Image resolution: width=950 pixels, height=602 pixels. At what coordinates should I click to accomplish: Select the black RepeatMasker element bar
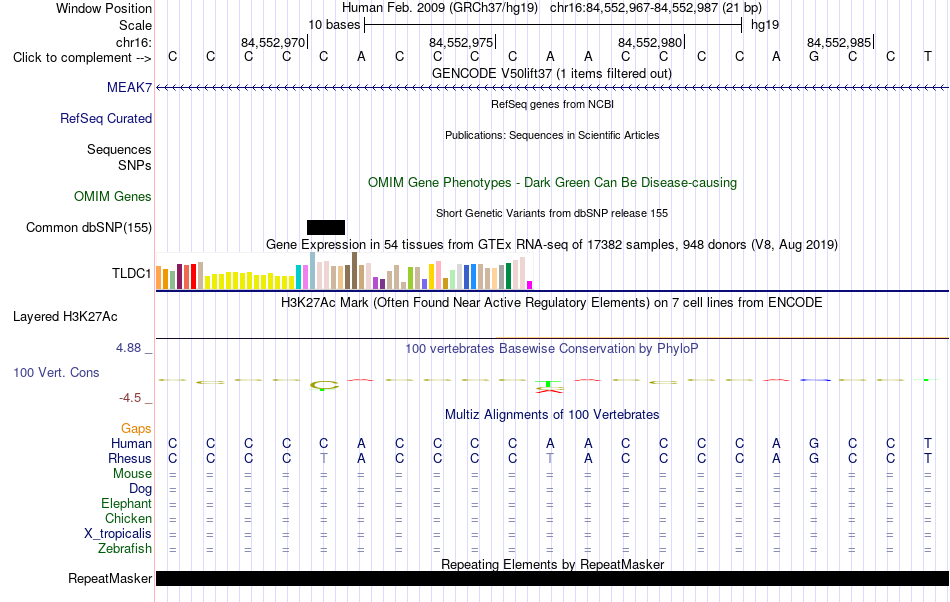(552, 578)
